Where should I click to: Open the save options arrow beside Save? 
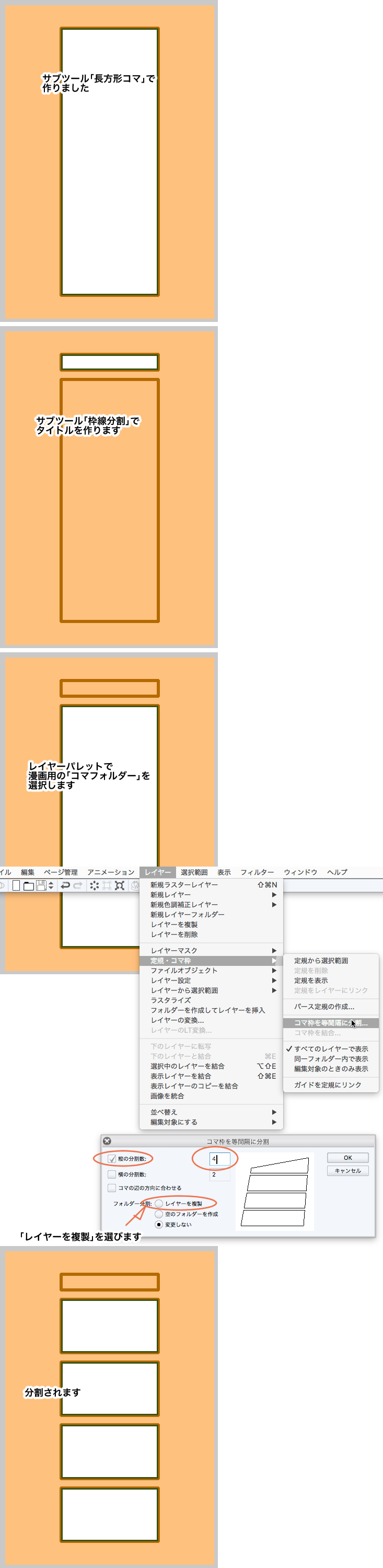click(51, 885)
